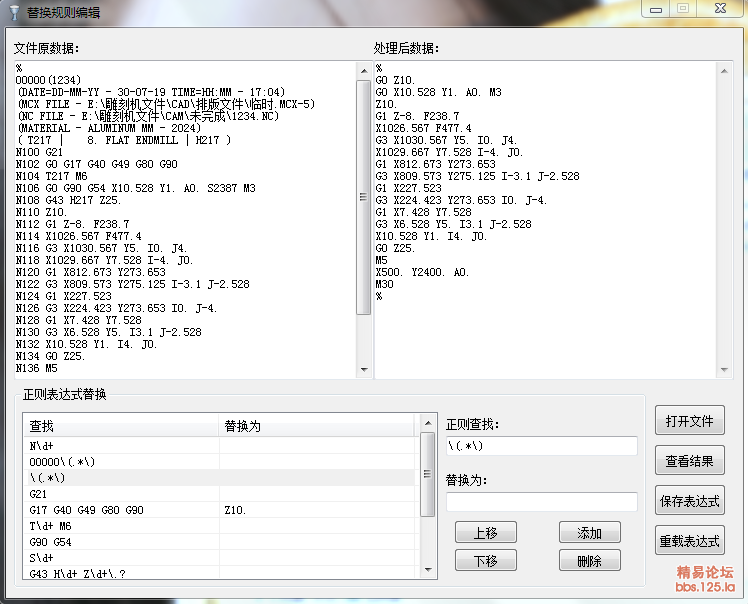Viewport: 748px width, 604px height.
Task: Select the G21 rule row
Action: pos(221,494)
